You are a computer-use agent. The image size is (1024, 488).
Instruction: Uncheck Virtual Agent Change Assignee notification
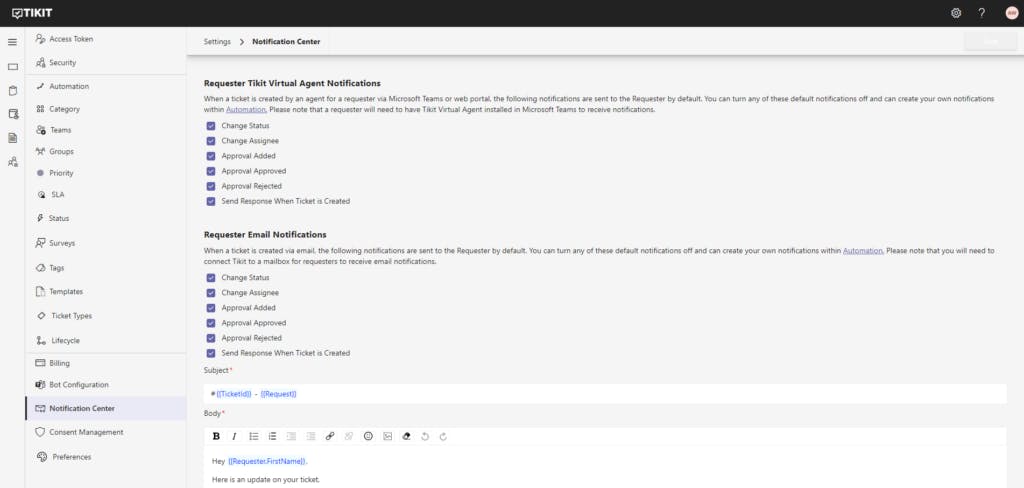click(x=211, y=141)
